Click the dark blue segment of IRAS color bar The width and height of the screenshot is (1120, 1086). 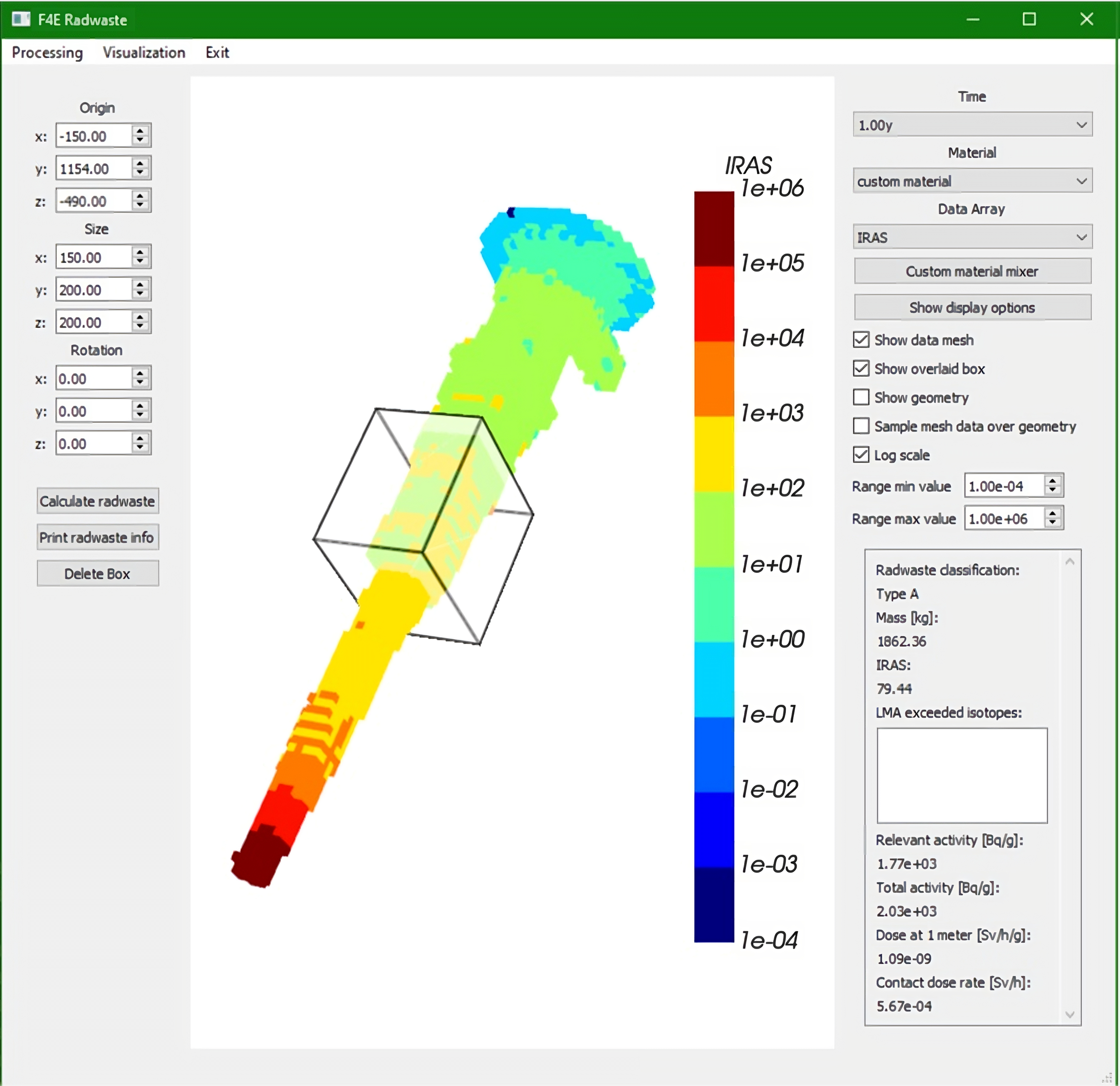click(714, 905)
